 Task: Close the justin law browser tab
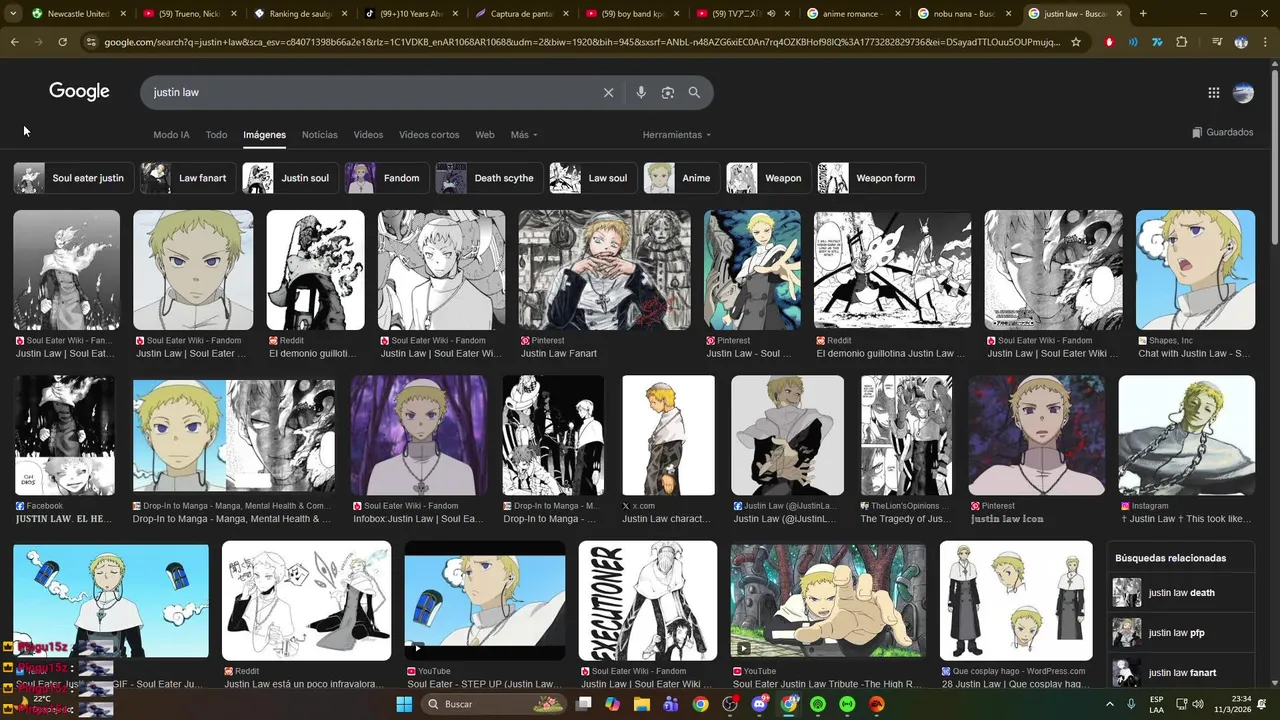pos(1120,14)
